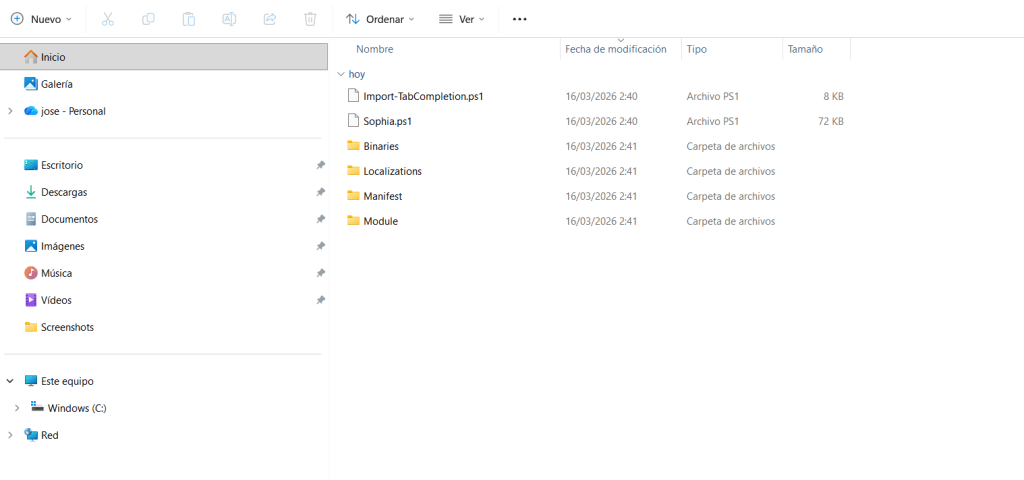Click the Import-TabCompletion.ps1 file icon
This screenshot has height=480, width=1024.
(353, 96)
